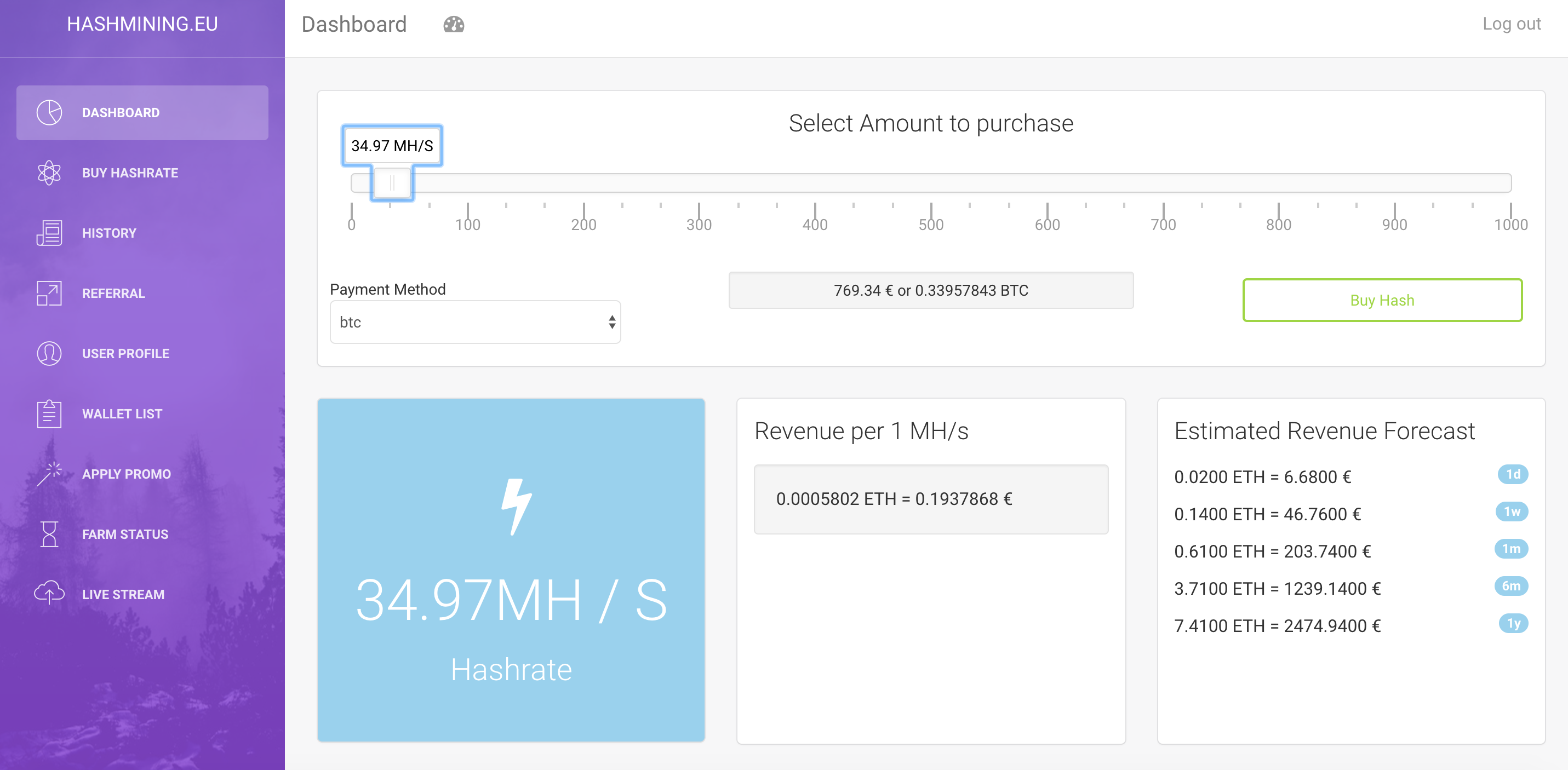This screenshot has height=770, width=1568.
Task: Go to the History page
Action: [x=142, y=233]
